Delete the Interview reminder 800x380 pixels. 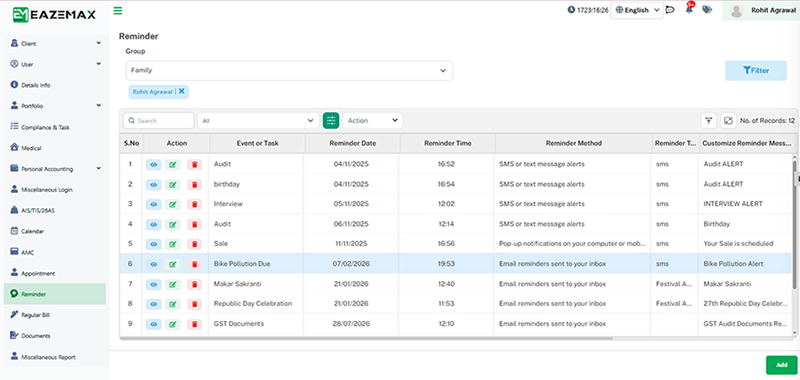pyautogui.click(x=194, y=204)
